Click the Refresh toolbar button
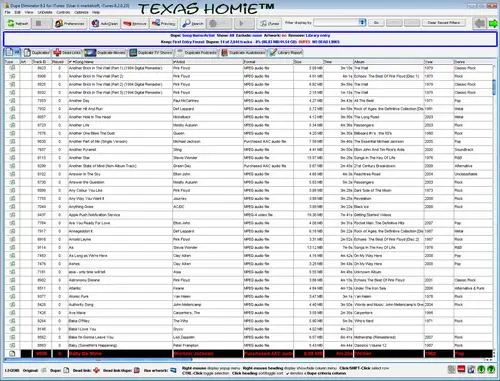 [18, 24]
